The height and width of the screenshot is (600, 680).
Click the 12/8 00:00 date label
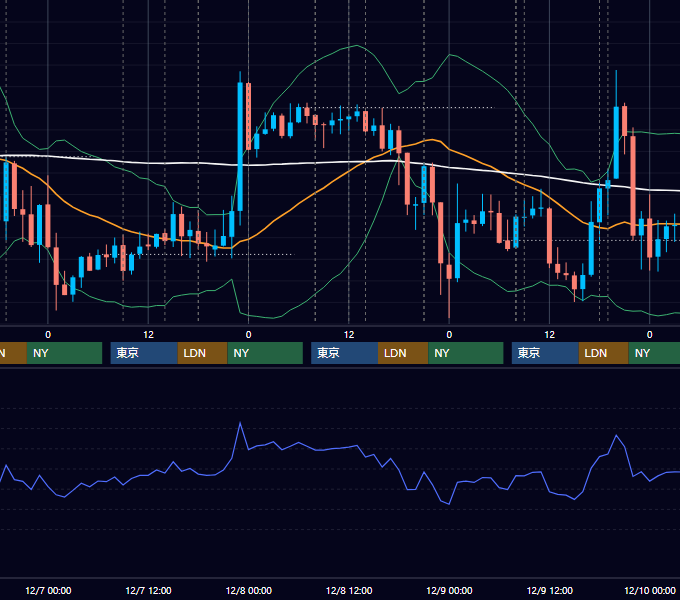click(x=248, y=590)
